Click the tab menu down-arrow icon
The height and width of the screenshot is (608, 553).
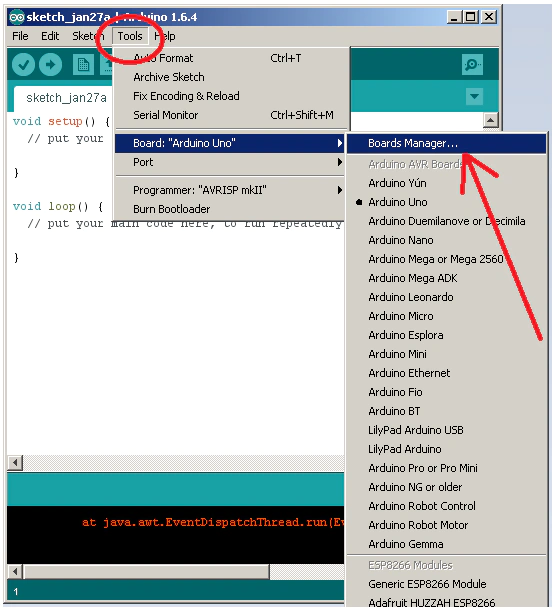pyautogui.click(x=474, y=96)
